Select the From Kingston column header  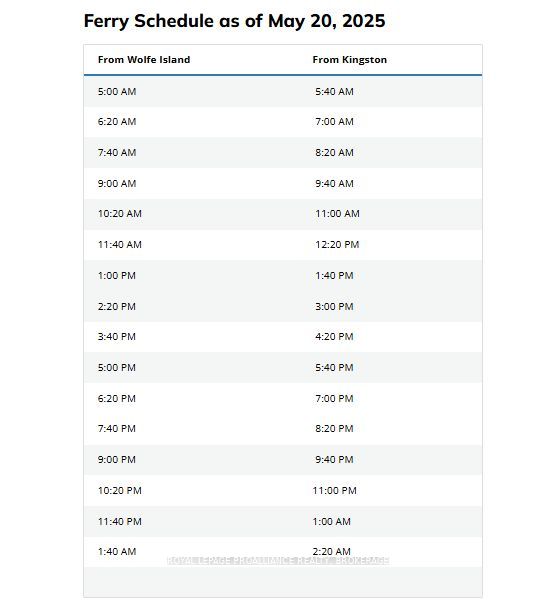349,60
